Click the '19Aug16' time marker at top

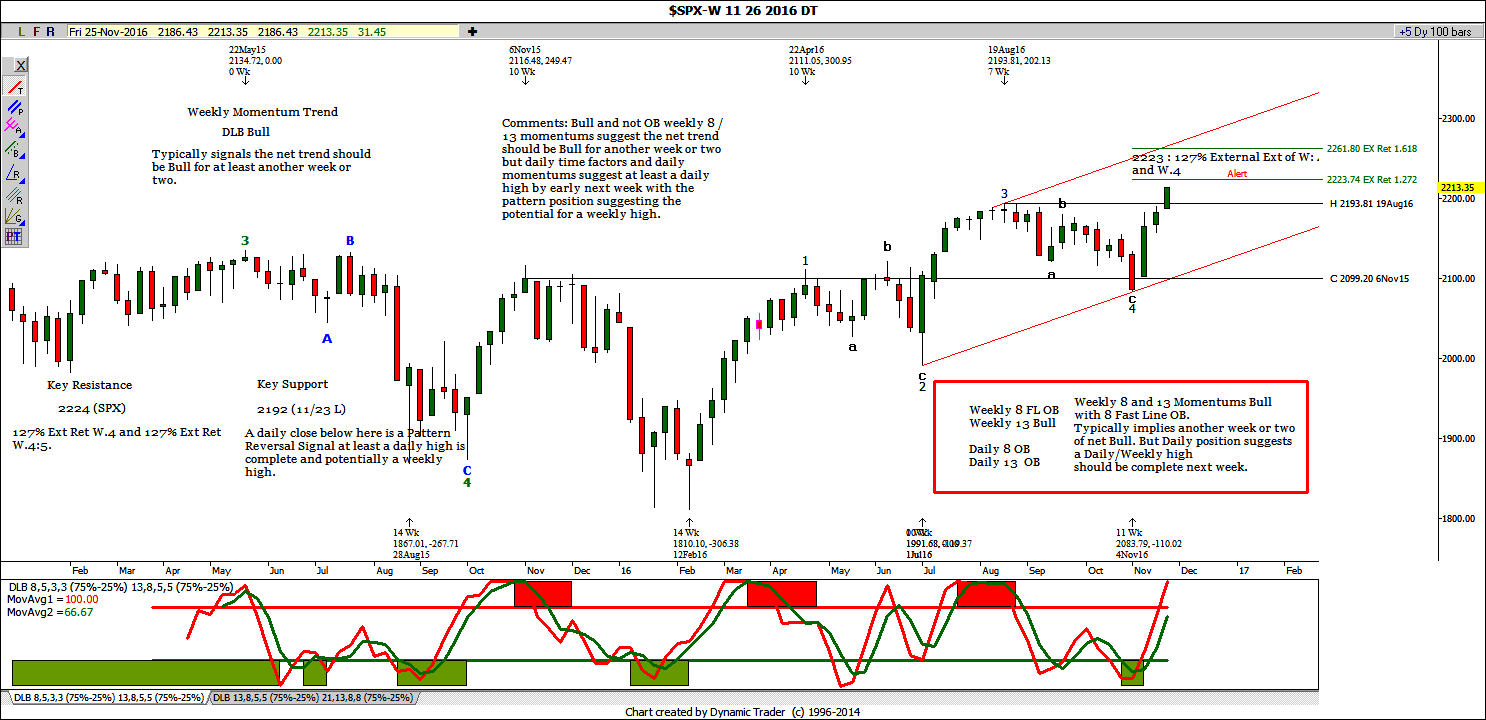(x=1006, y=49)
